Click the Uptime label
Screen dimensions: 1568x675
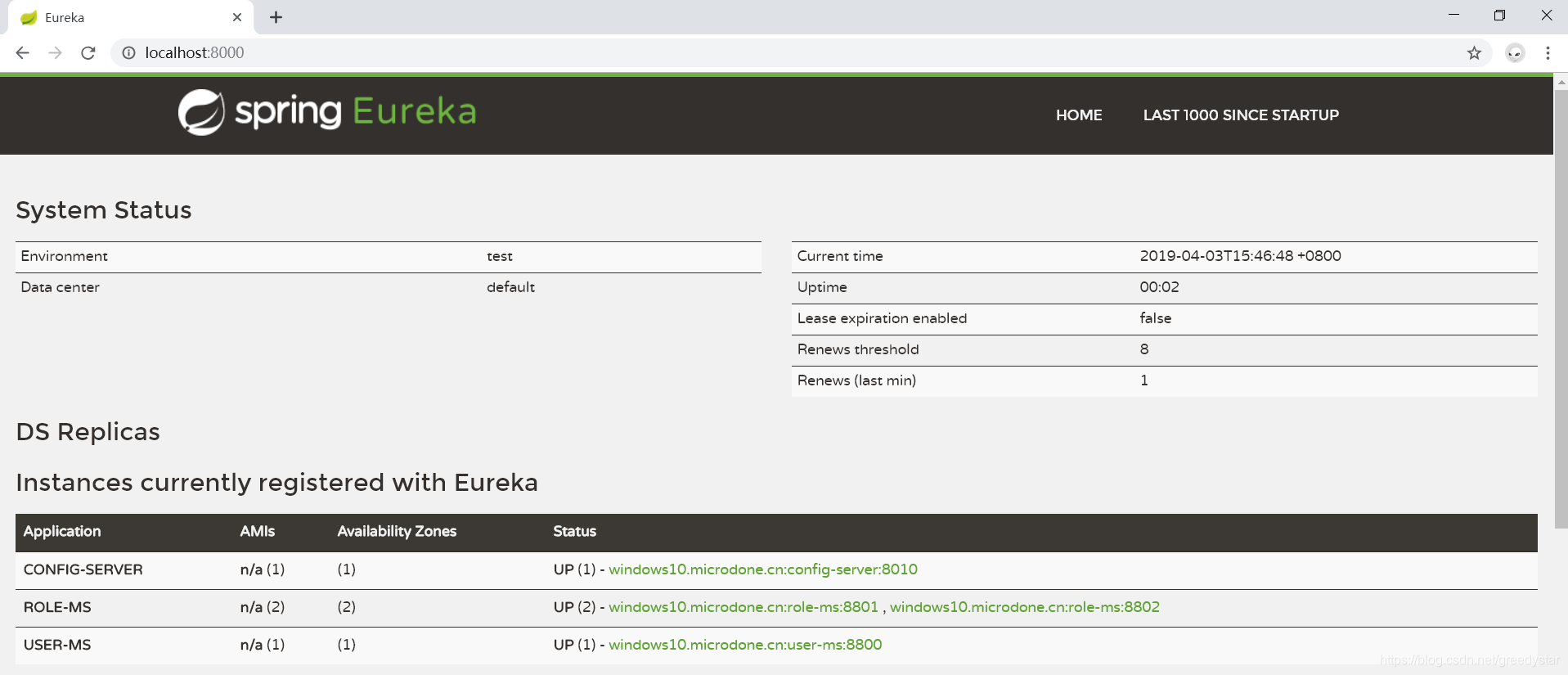822,287
